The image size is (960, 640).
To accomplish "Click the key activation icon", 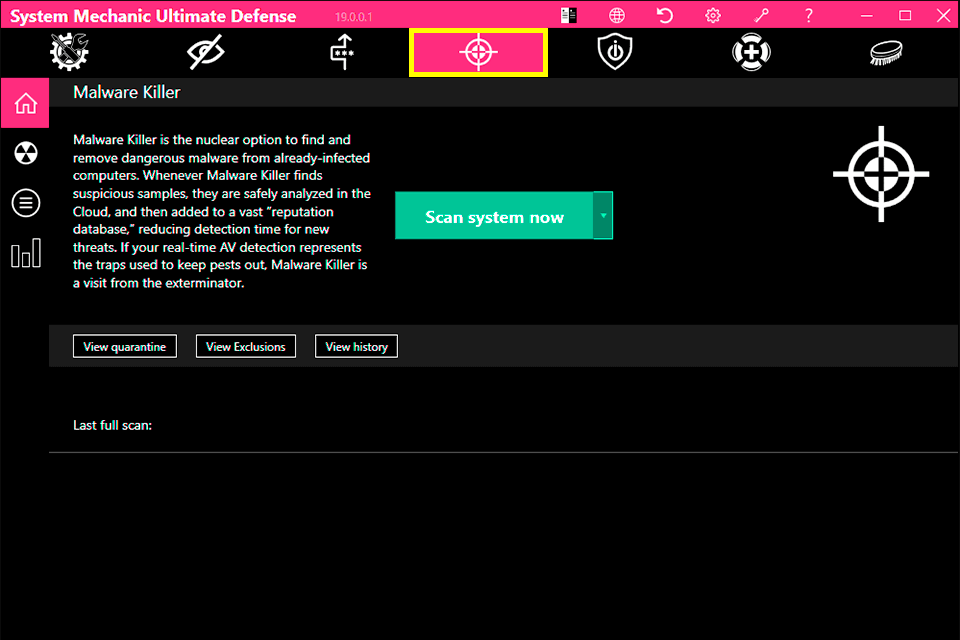I will click(x=760, y=15).
